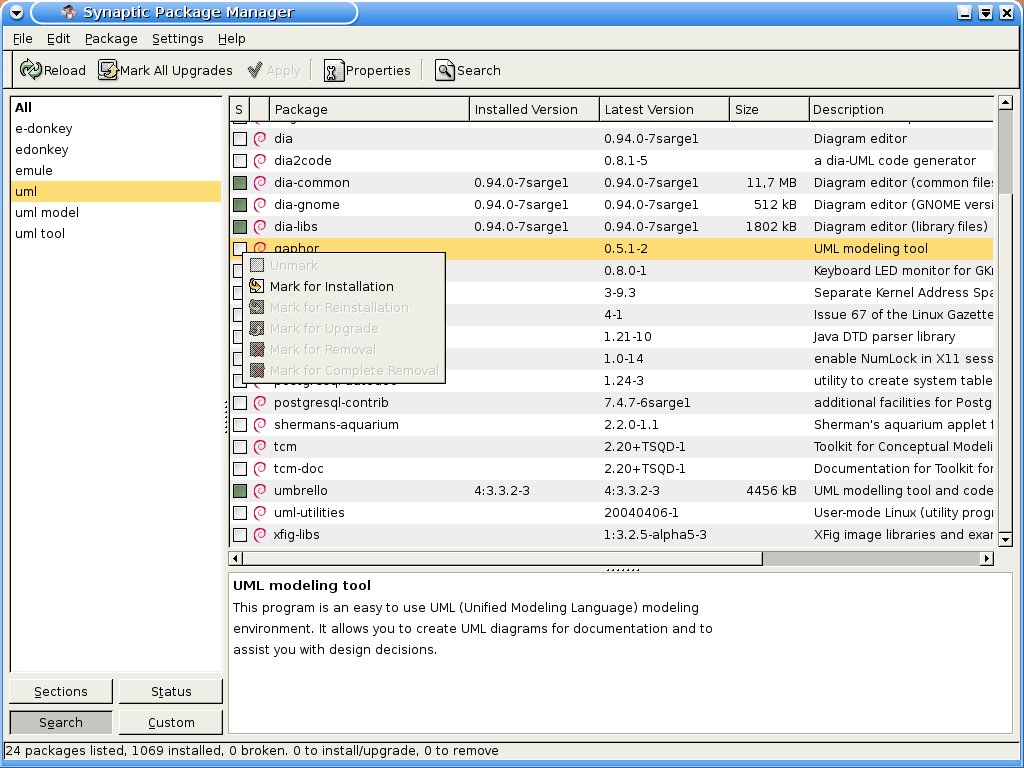Screen dimensions: 1024x768
Task: Open the window menu arrow in title bar
Action: (x=16, y=12)
